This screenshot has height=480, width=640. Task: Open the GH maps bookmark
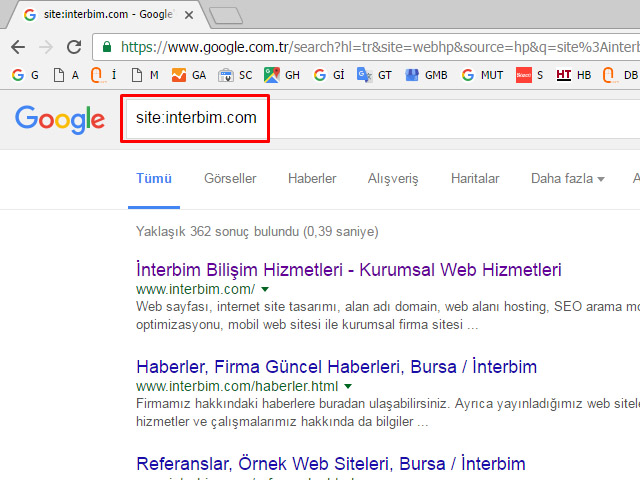pyautogui.click(x=282, y=75)
